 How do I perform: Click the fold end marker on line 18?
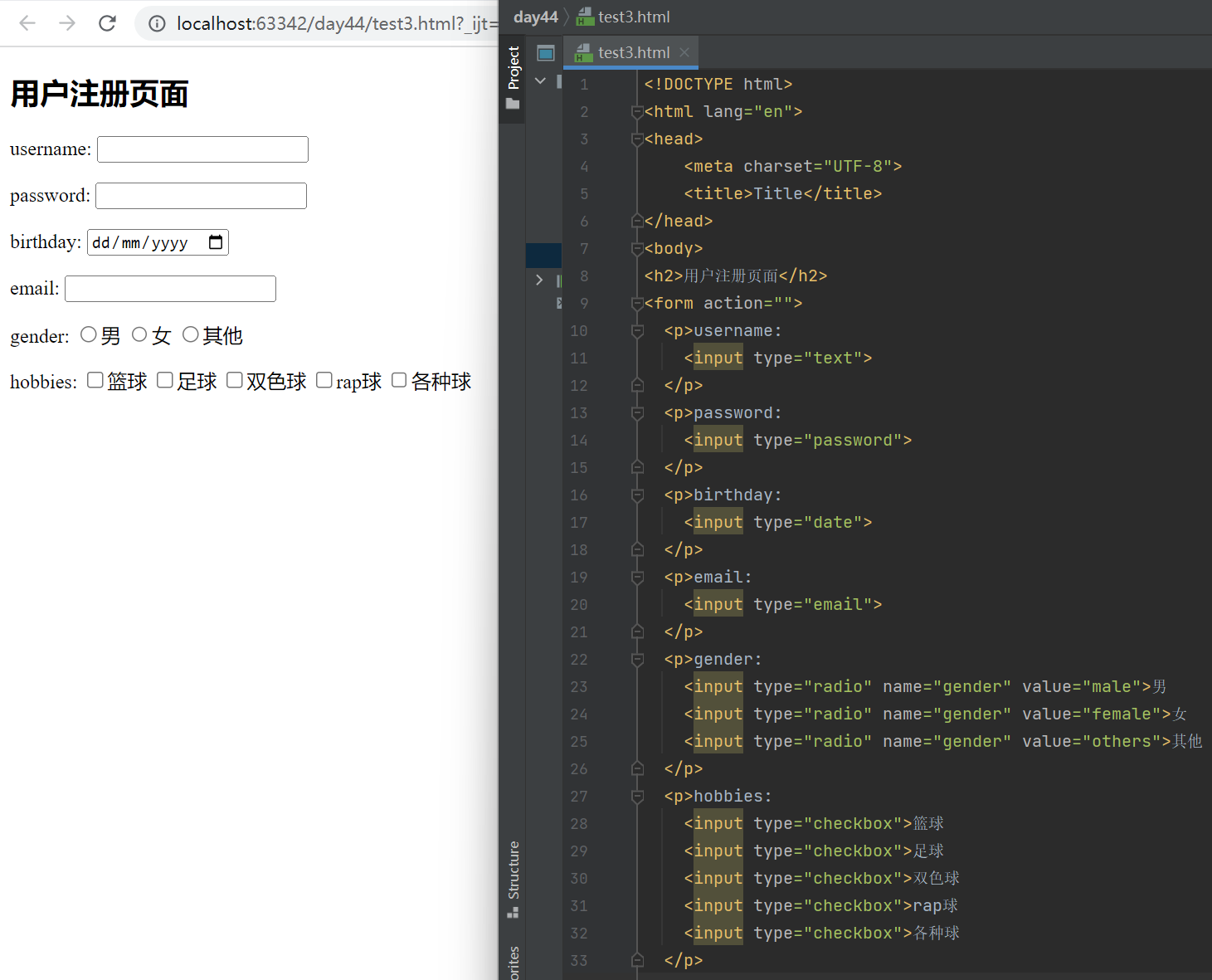point(637,550)
